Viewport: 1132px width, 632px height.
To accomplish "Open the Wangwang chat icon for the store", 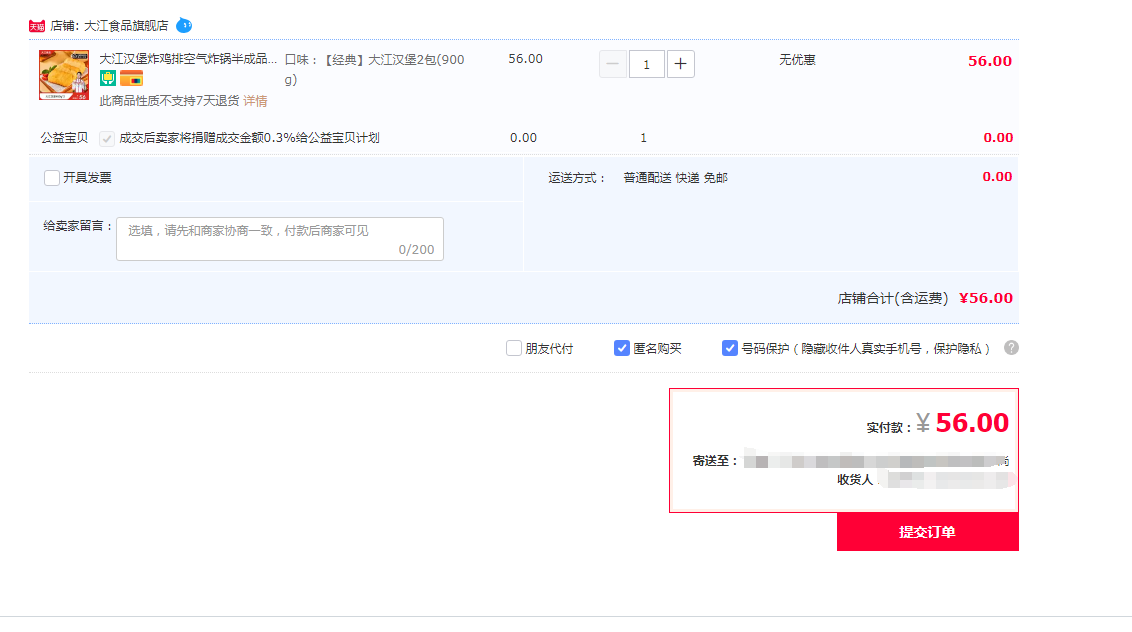I will coord(184,25).
